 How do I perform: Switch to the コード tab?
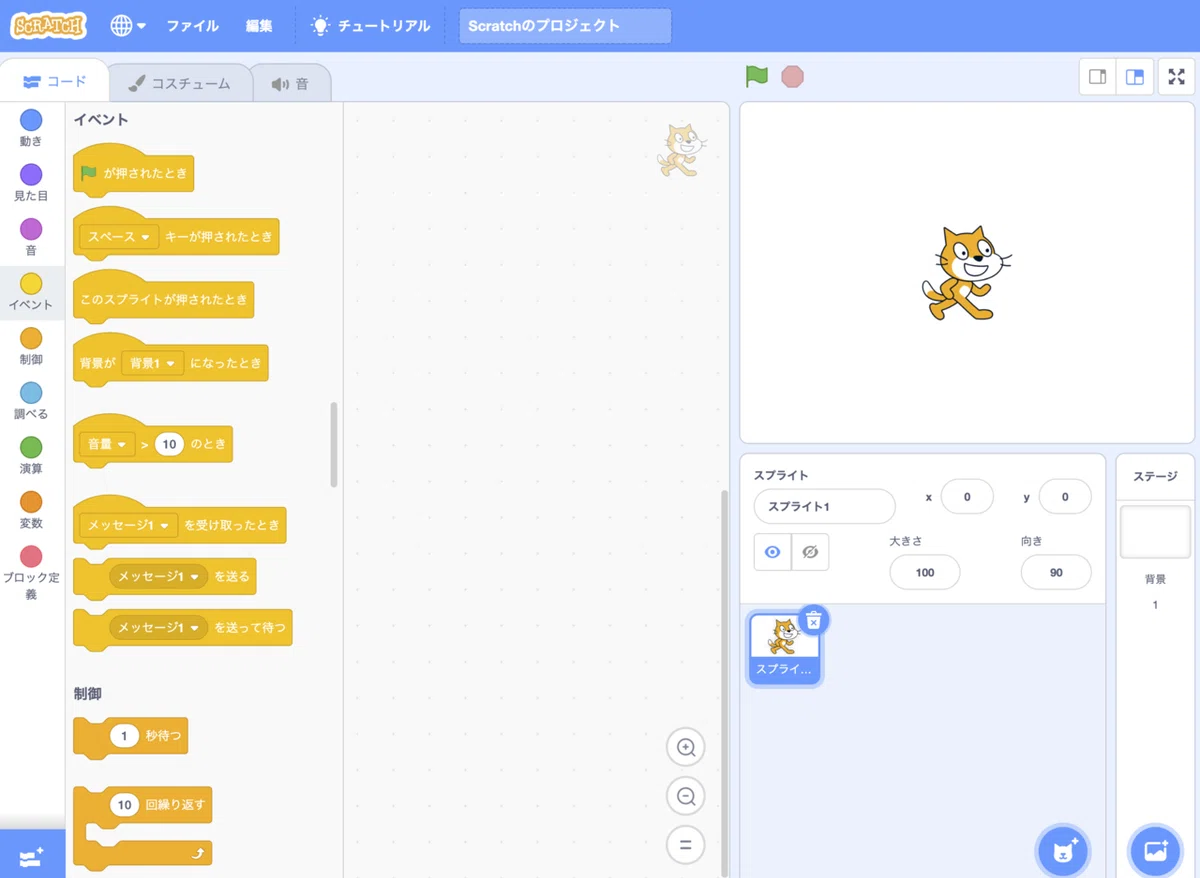click(55, 82)
